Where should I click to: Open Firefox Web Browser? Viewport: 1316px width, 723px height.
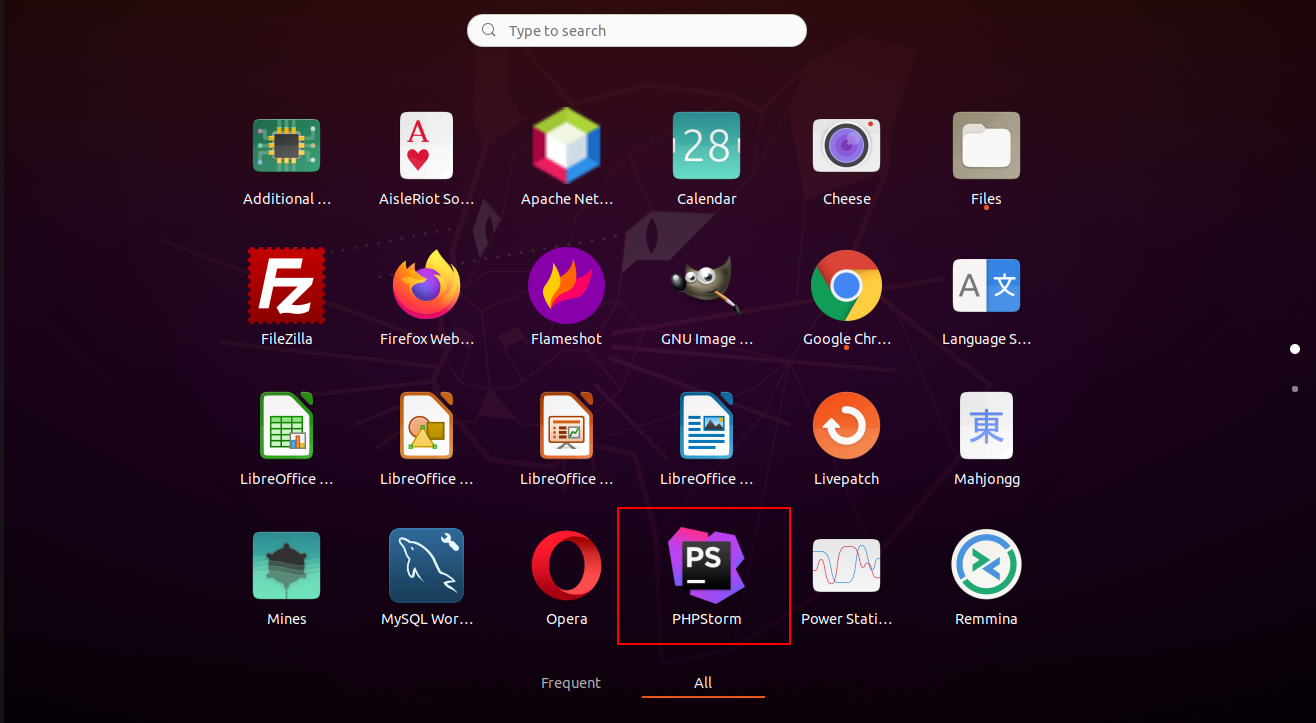click(x=426, y=286)
